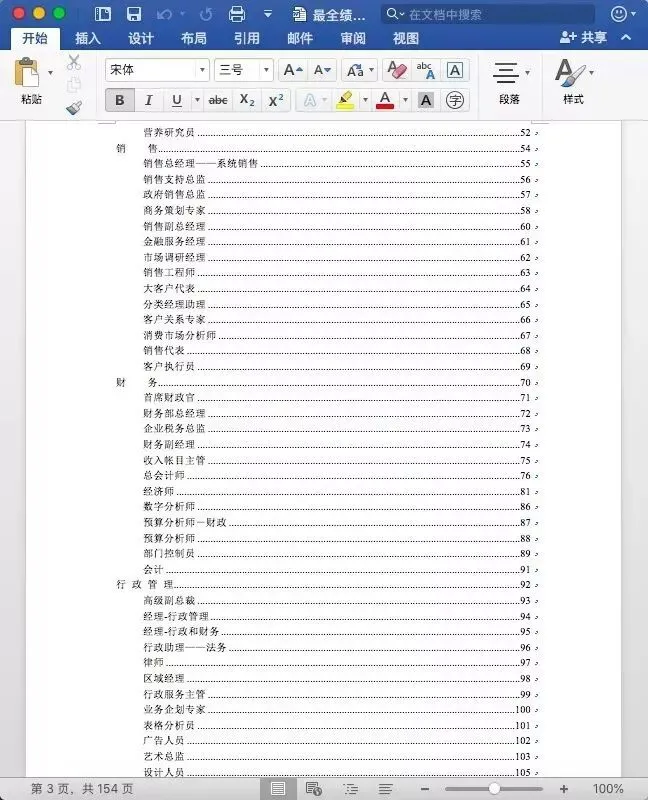The height and width of the screenshot is (800, 648).
Task: Click the Clear Formatting eraser icon
Action: tap(397, 70)
